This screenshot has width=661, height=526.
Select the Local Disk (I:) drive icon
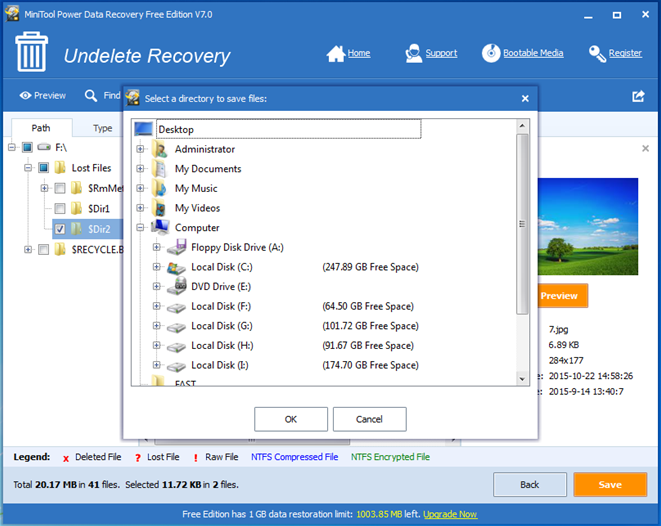point(177,367)
